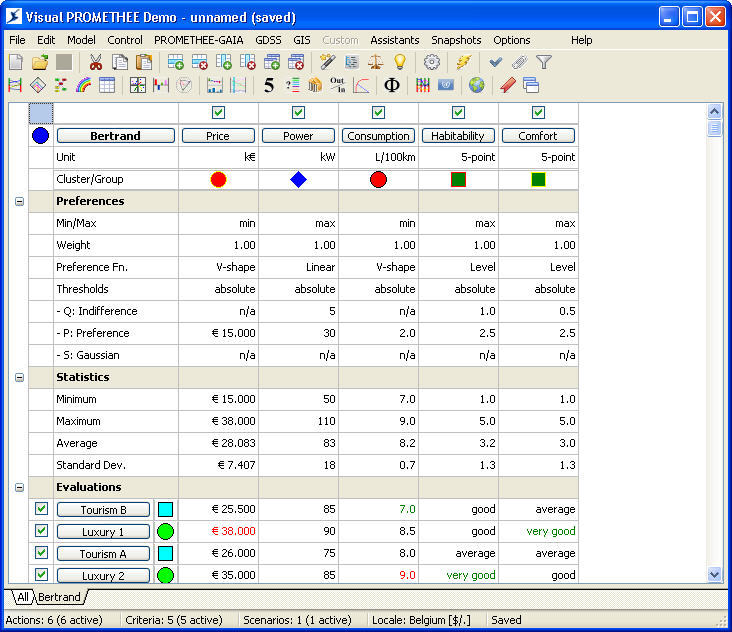Click the lightning bolt icon
Viewport: 732px width, 632px height.
[464, 62]
